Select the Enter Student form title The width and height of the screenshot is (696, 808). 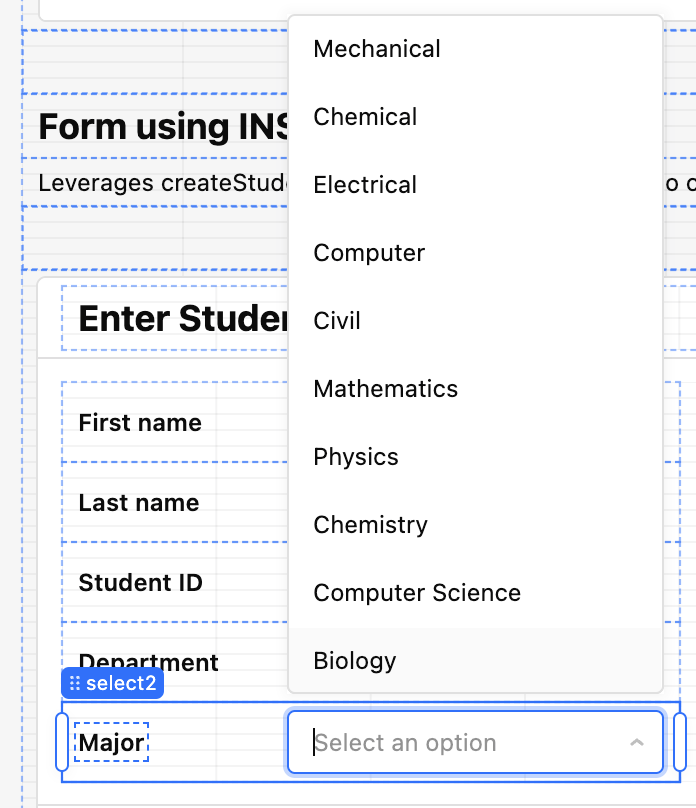183,319
